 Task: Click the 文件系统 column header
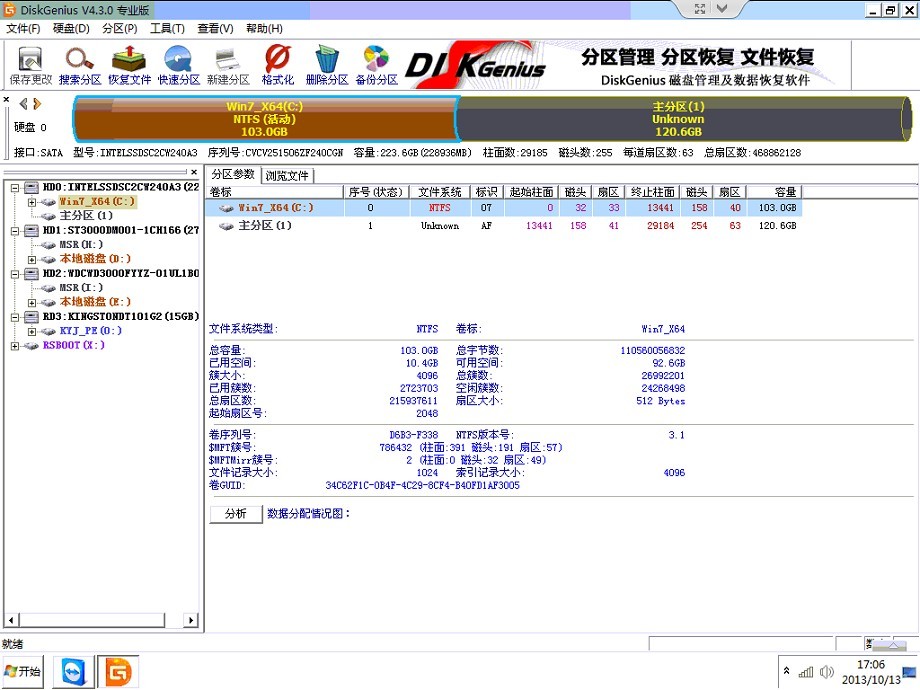click(x=440, y=192)
